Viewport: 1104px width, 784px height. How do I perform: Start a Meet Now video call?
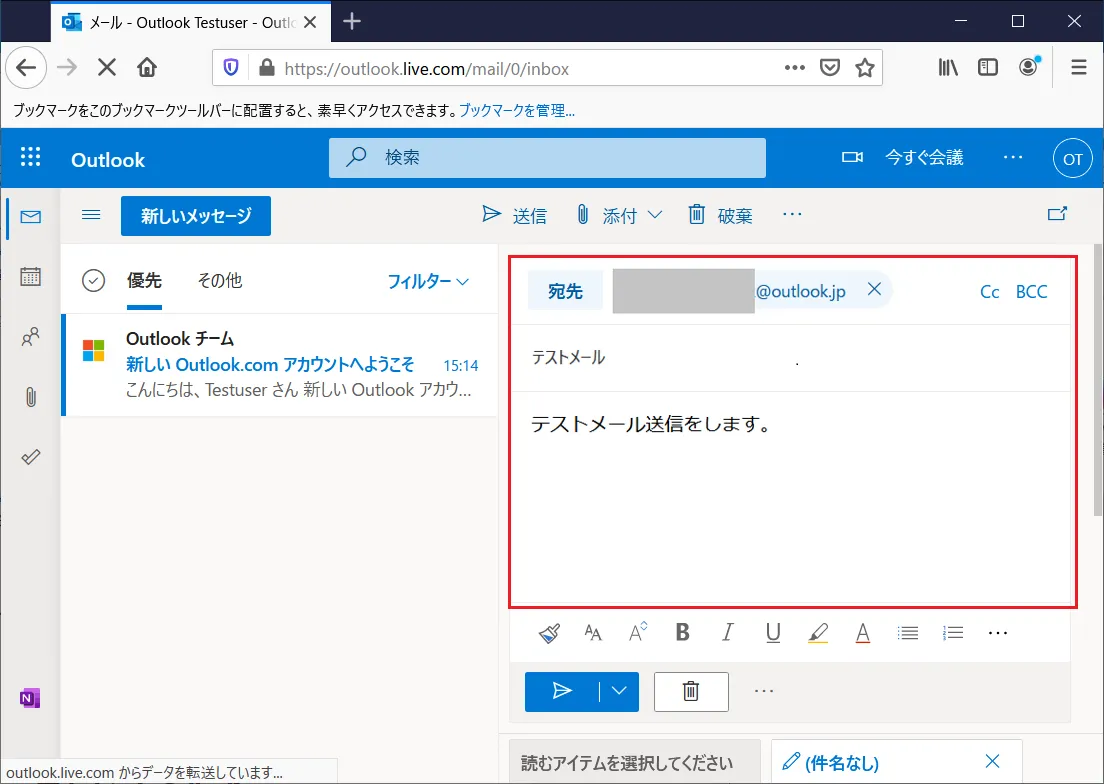pos(903,157)
